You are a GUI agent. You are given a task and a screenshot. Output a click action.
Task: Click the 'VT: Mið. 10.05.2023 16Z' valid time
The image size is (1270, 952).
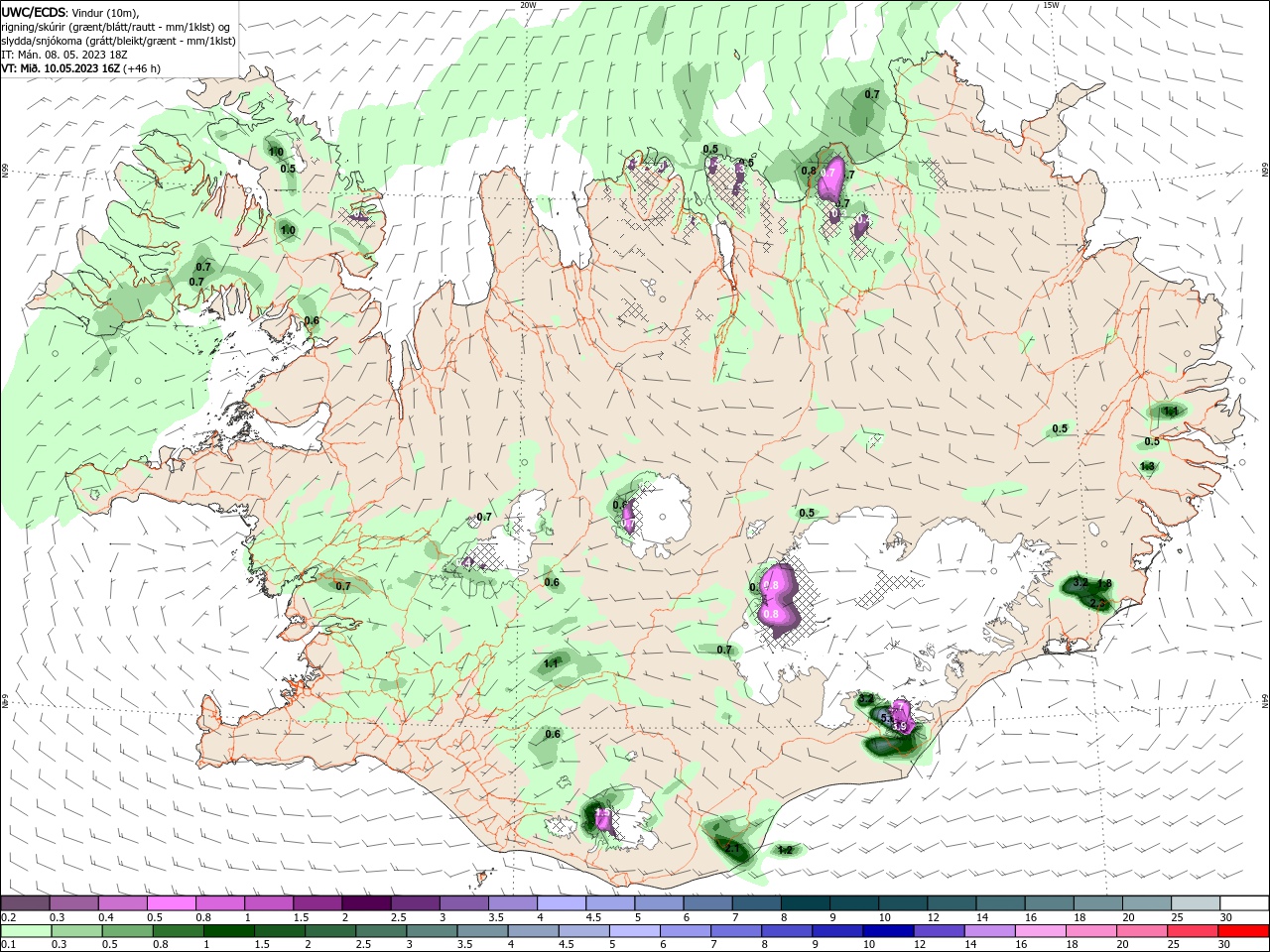62,68
